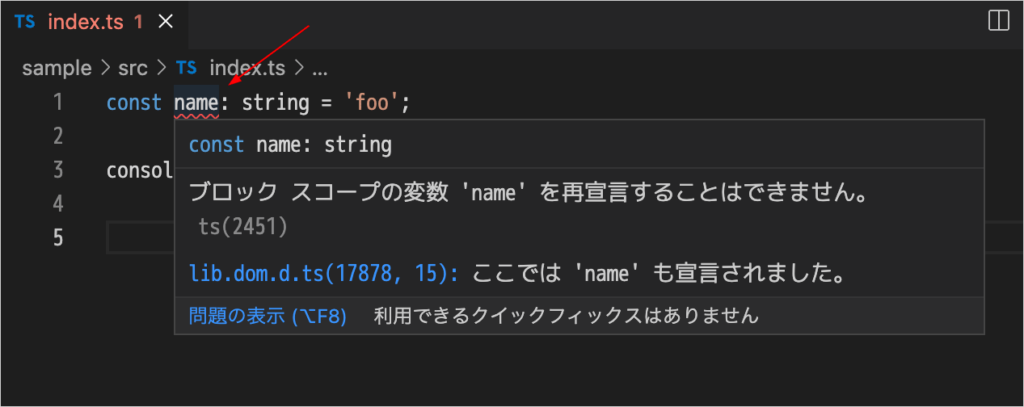Click the TS file icon in the tab
The width and height of the screenshot is (1024, 407).
click(25, 22)
